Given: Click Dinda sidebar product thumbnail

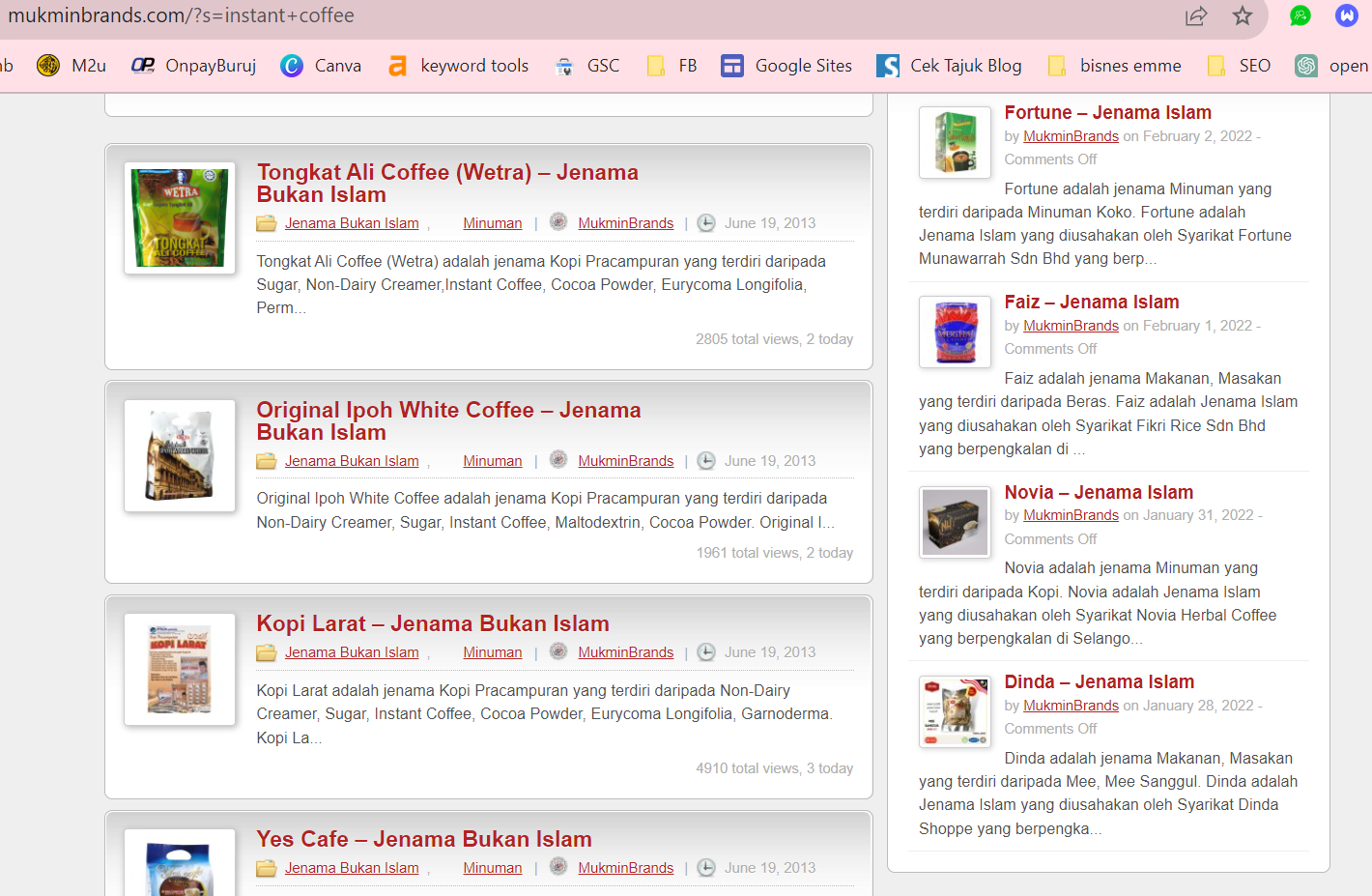Looking at the screenshot, I should [955, 711].
